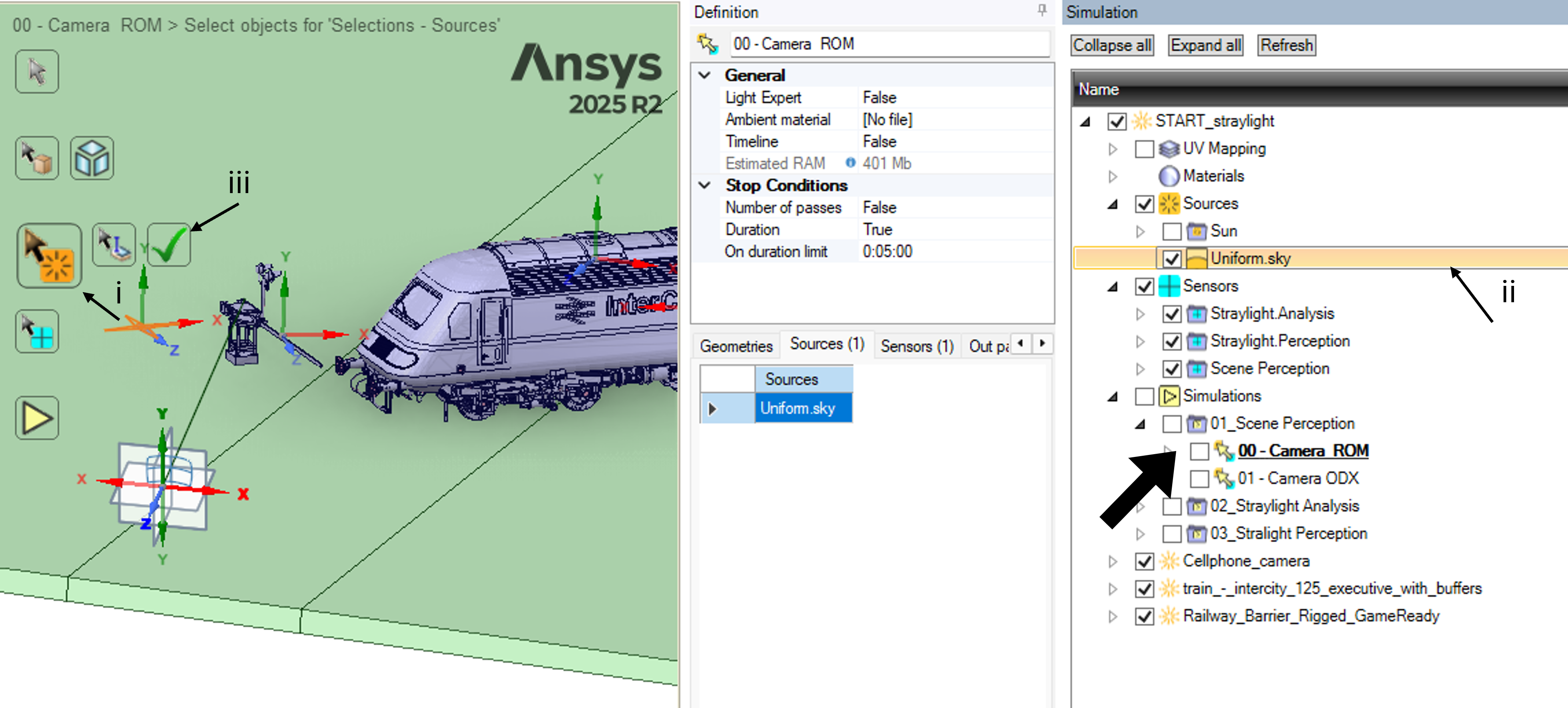The image size is (1568, 708).
Task: Click the Railway_Barrier_Rigged_GameReady component icon
Action: 1169,616
